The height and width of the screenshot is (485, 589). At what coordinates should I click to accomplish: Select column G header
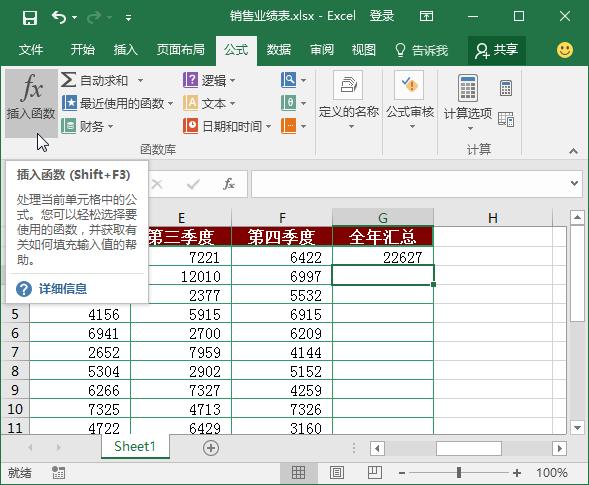click(383, 217)
